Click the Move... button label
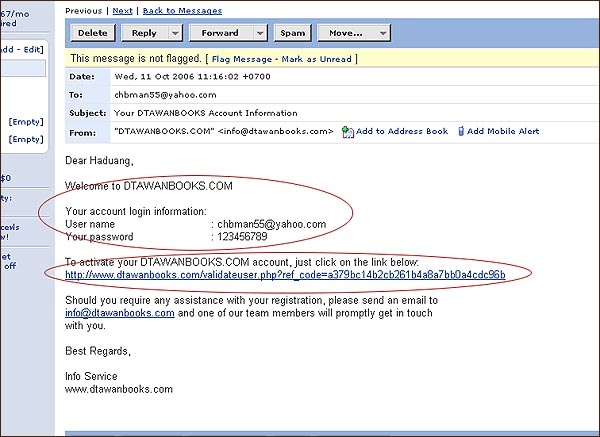 click(346, 33)
